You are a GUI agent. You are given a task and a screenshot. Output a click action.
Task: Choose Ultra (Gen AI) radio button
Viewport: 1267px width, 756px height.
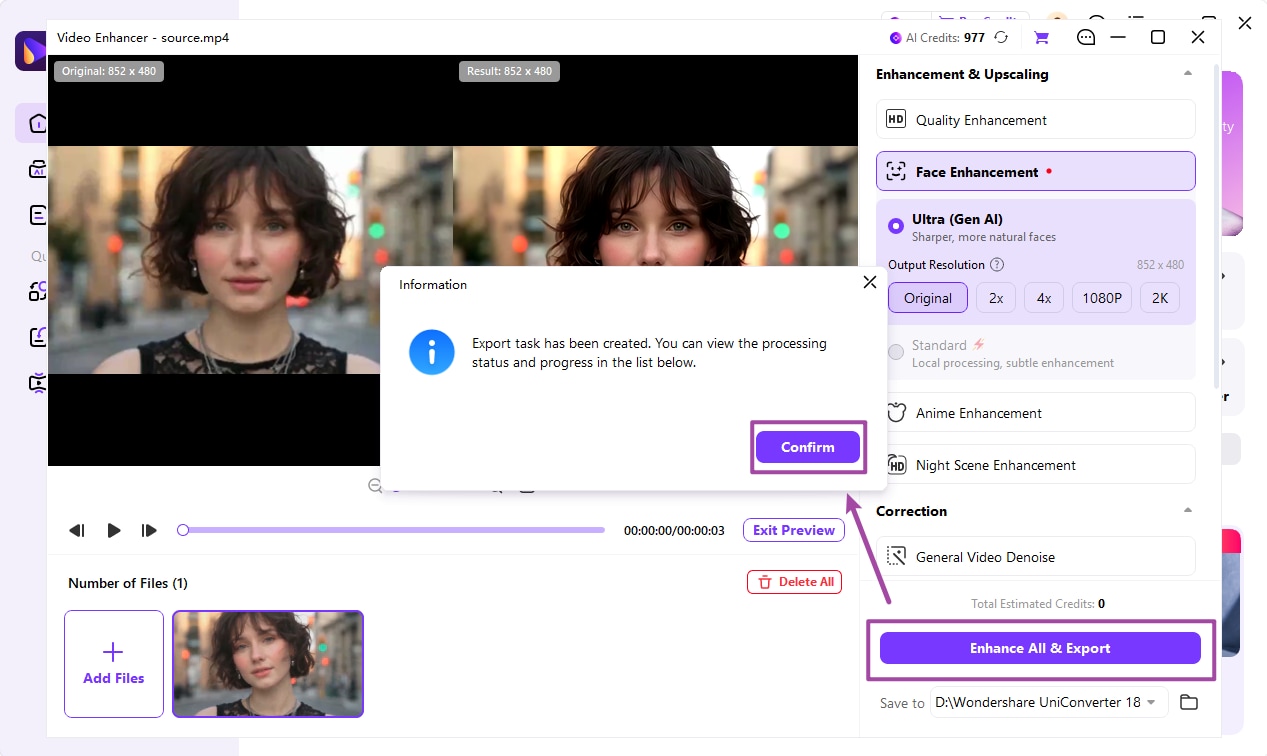tap(896, 226)
